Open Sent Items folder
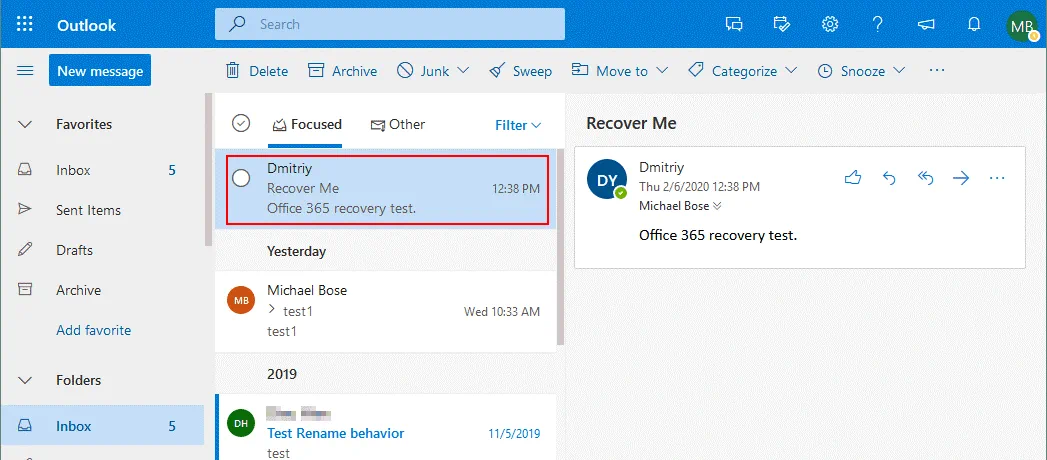Image resolution: width=1047 pixels, height=460 pixels. 101,210
